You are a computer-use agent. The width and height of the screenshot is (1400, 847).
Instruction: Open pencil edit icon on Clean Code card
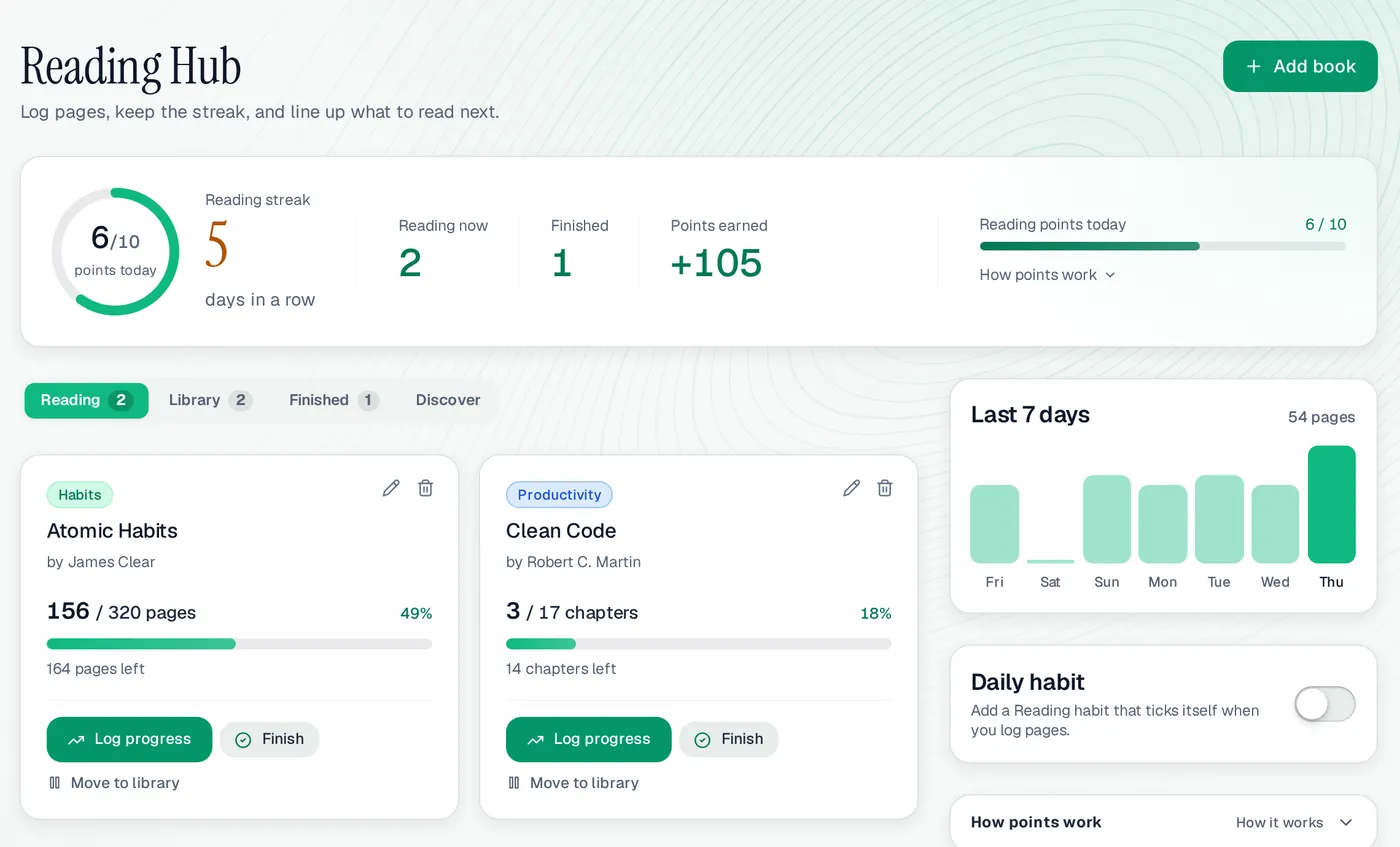(x=851, y=488)
